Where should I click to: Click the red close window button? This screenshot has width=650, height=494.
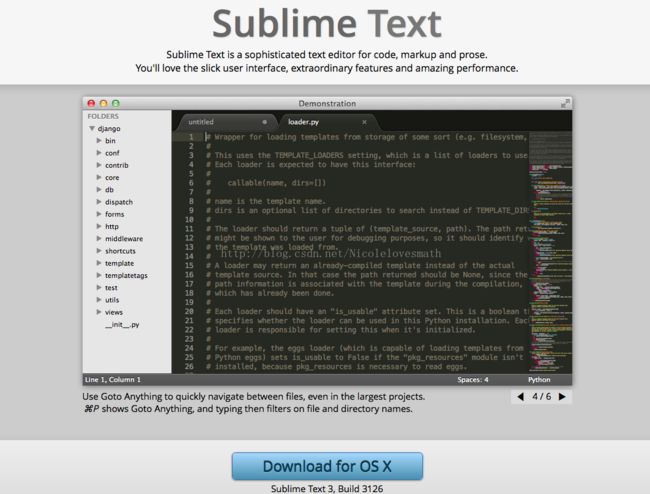click(91, 103)
